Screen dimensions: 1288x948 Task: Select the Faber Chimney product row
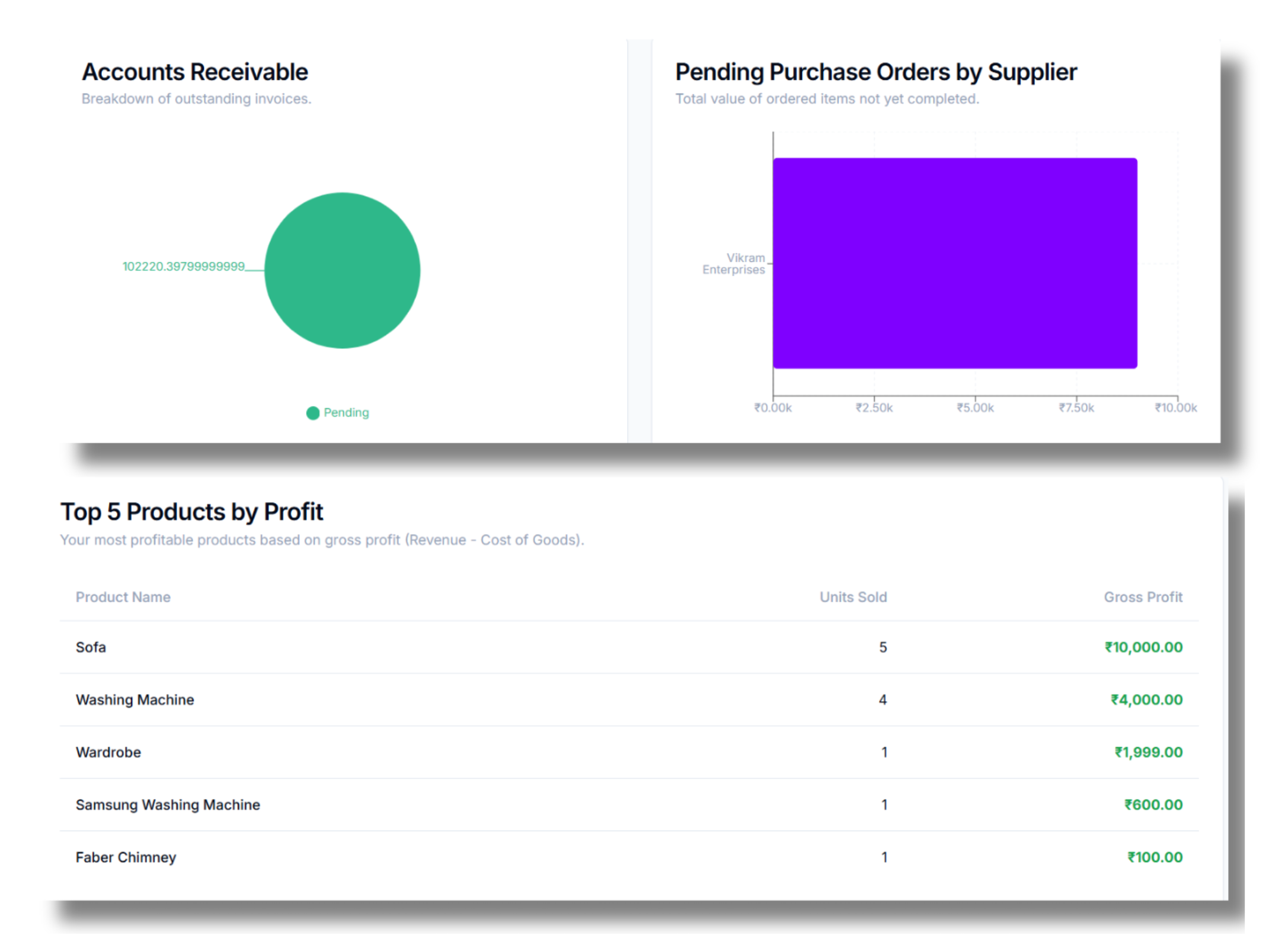[126, 857]
